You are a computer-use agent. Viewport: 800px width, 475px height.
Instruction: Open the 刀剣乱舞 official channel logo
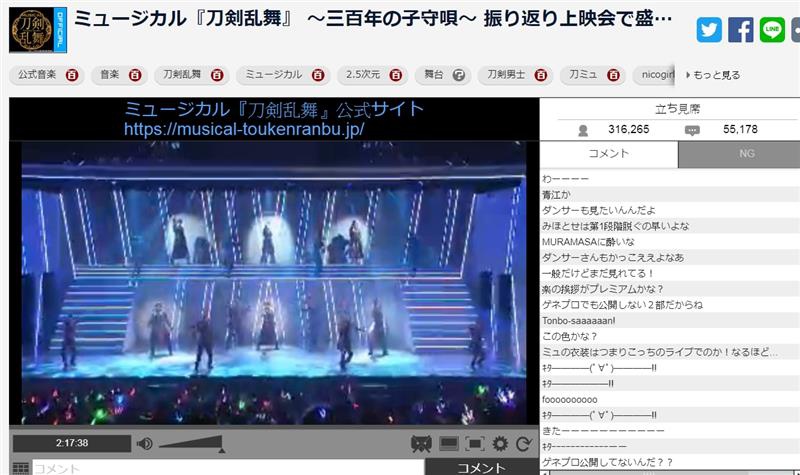pos(38,30)
